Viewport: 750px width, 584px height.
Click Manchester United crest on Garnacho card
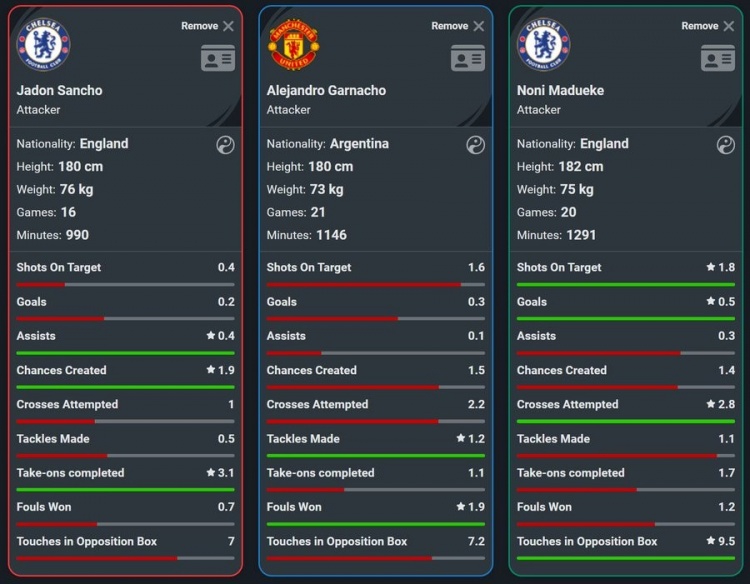[293, 45]
